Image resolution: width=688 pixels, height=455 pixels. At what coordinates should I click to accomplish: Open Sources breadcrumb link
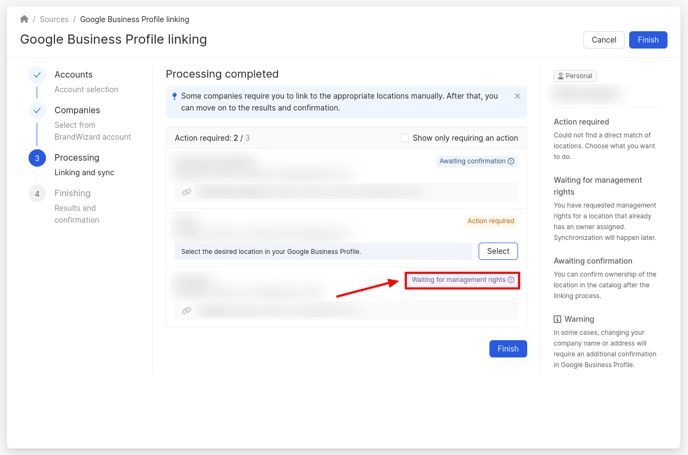click(54, 19)
